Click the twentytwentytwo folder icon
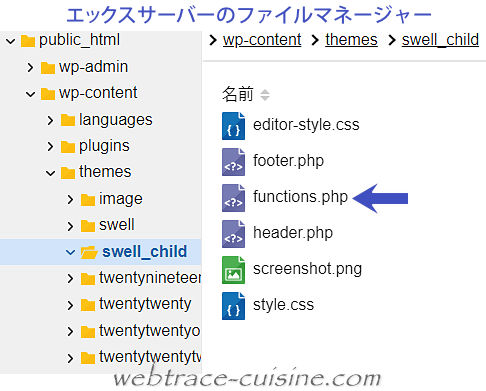Screen dimensions: 486x391 click(x=88, y=358)
